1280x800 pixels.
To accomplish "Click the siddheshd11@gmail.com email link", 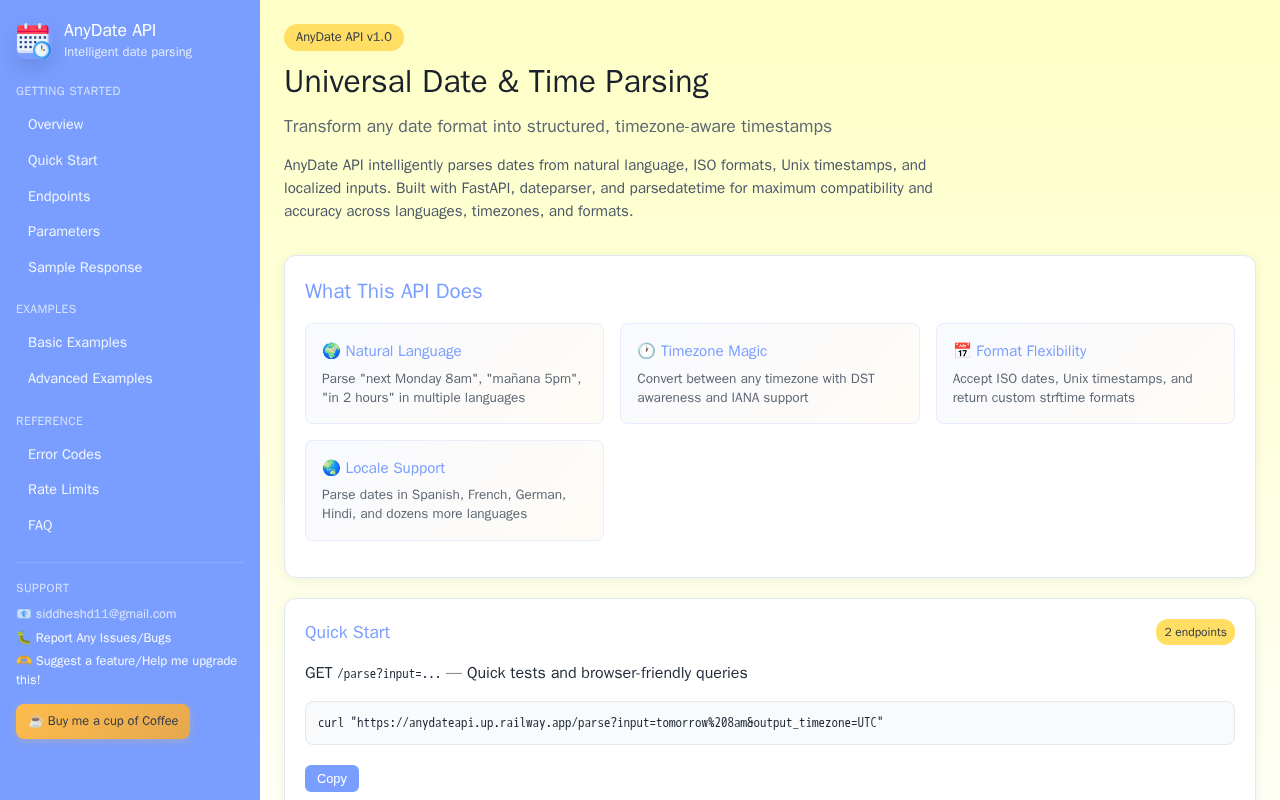I will pyautogui.click(x=106, y=614).
